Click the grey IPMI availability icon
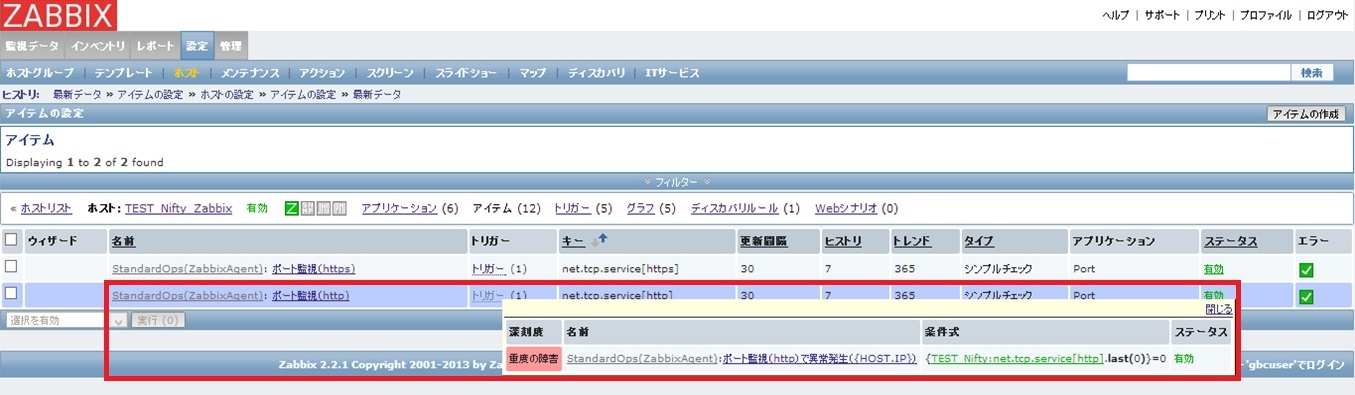The height and width of the screenshot is (395, 1355). 339,208
